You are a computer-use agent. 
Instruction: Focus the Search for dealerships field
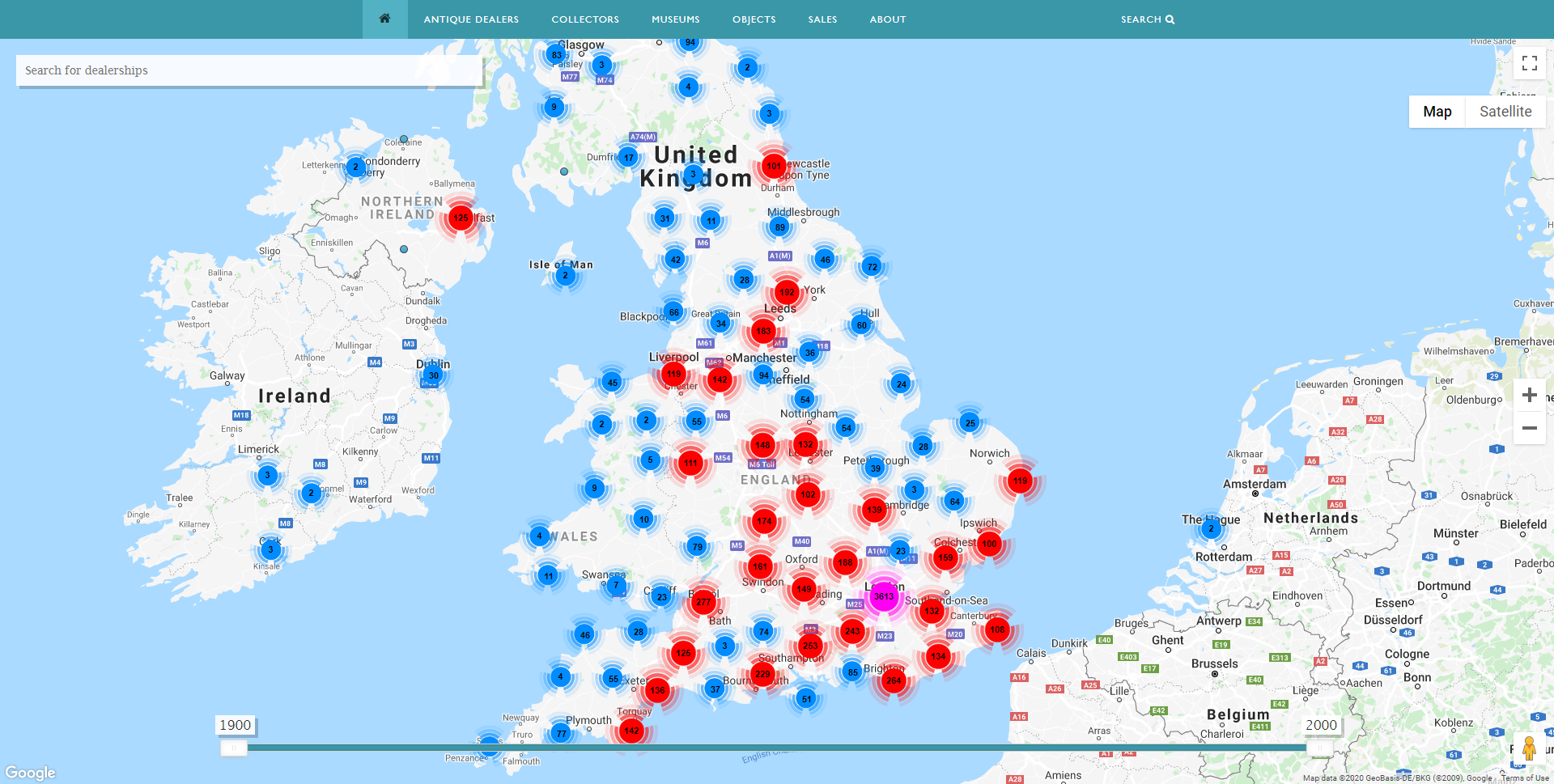pyautogui.click(x=249, y=70)
